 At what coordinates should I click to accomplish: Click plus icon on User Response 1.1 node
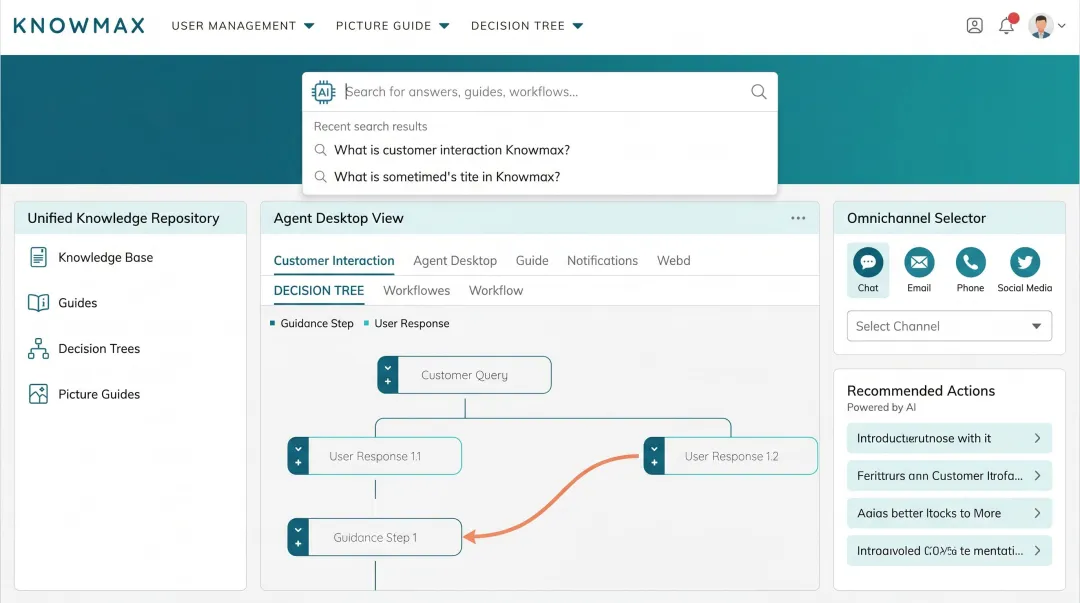point(298,463)
